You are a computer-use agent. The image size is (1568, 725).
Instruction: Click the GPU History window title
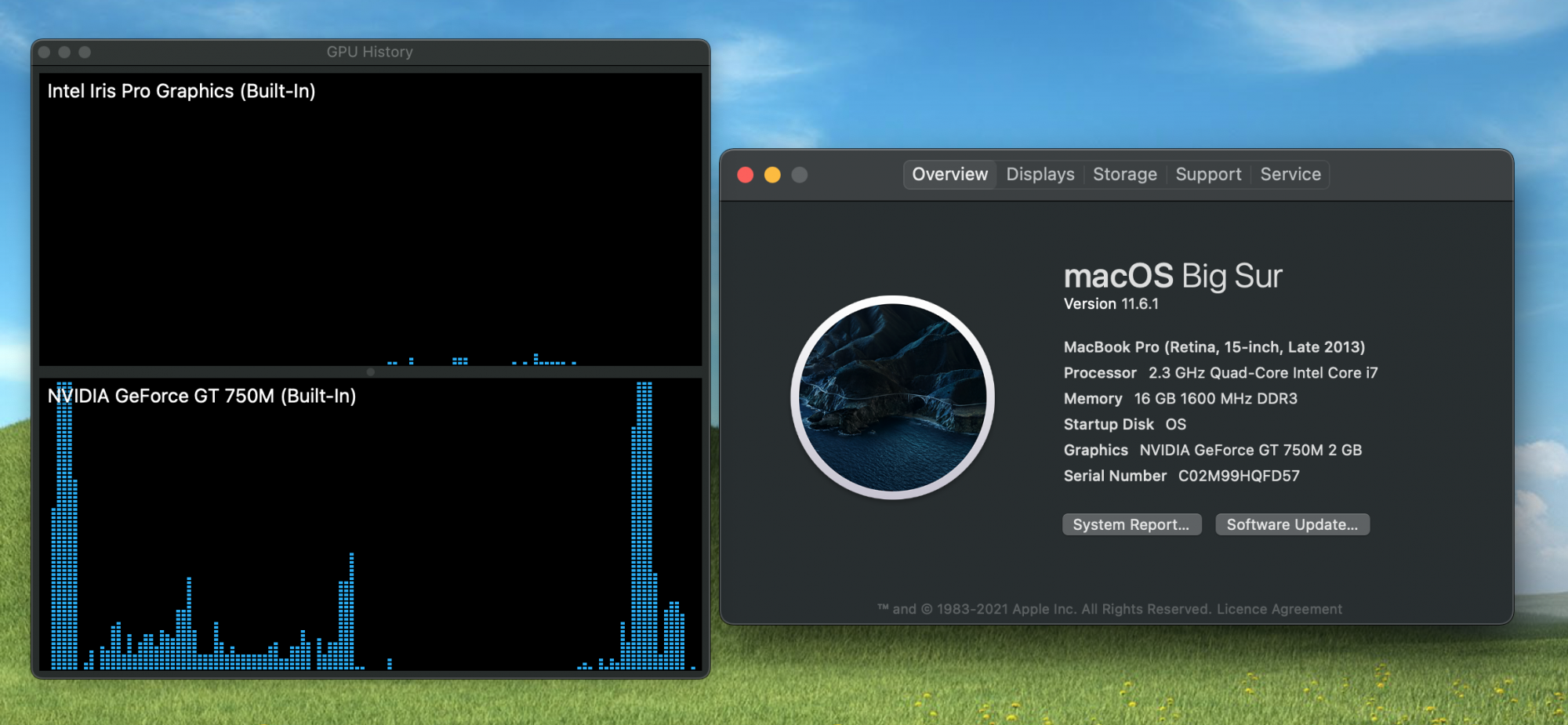click(x=370, y=52)
